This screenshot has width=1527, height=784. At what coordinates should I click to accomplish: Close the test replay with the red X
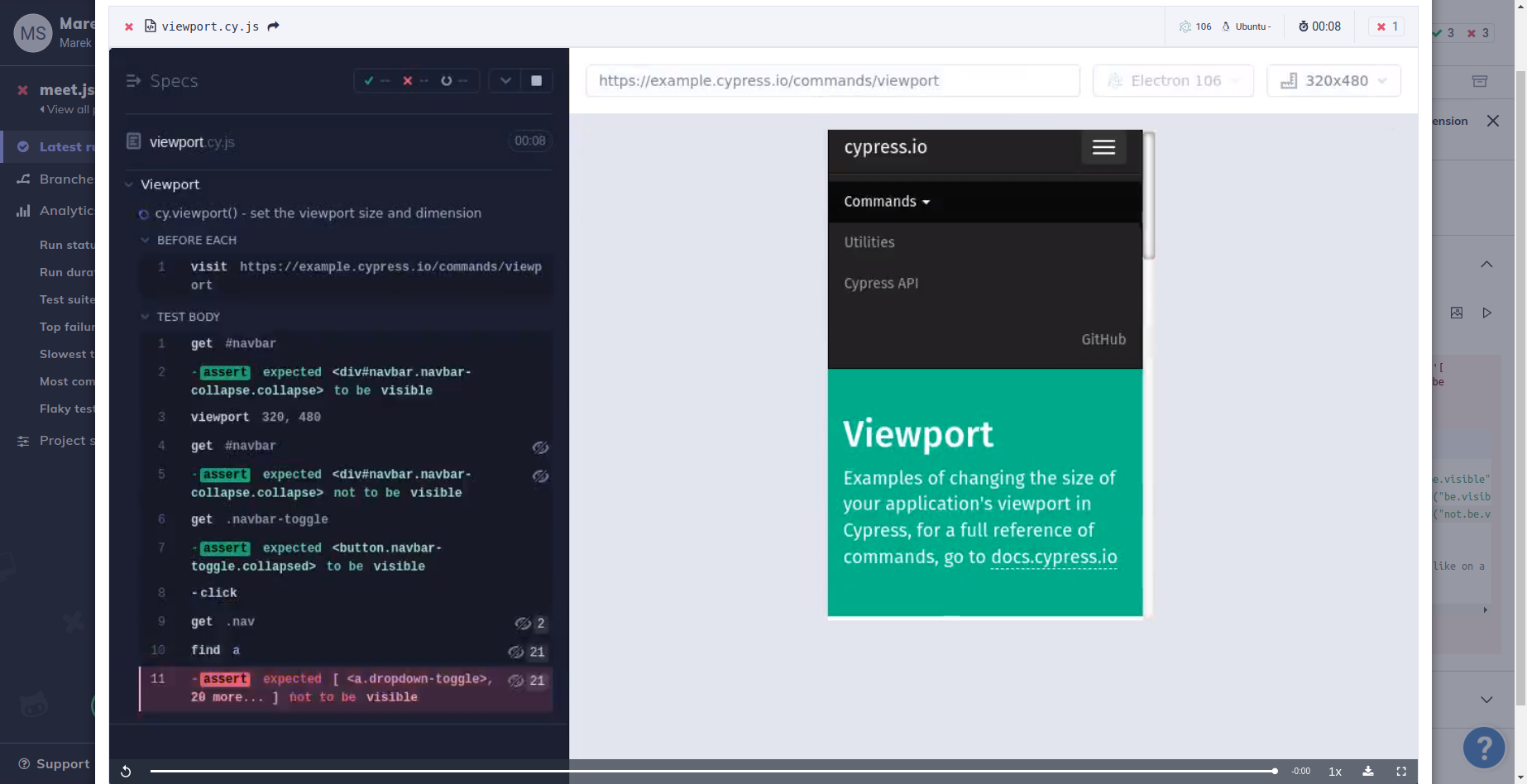pyautogui.click(x=129, y=26)
